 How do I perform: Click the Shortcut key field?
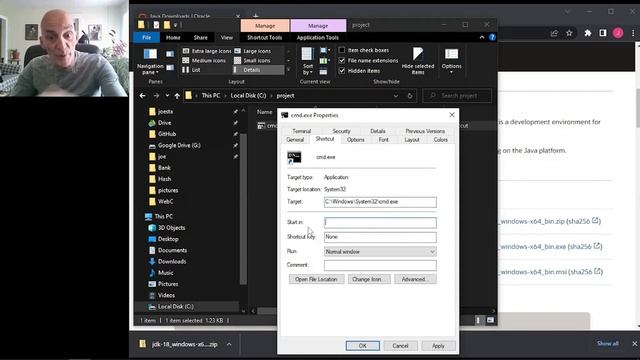tap(380, 237)
